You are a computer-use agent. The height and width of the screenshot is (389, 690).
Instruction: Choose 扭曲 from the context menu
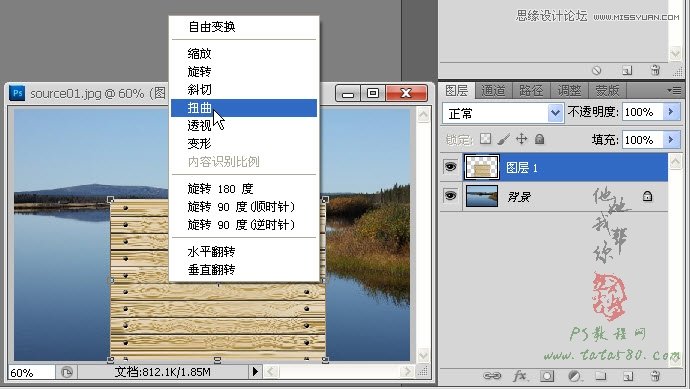click(244, 108)
